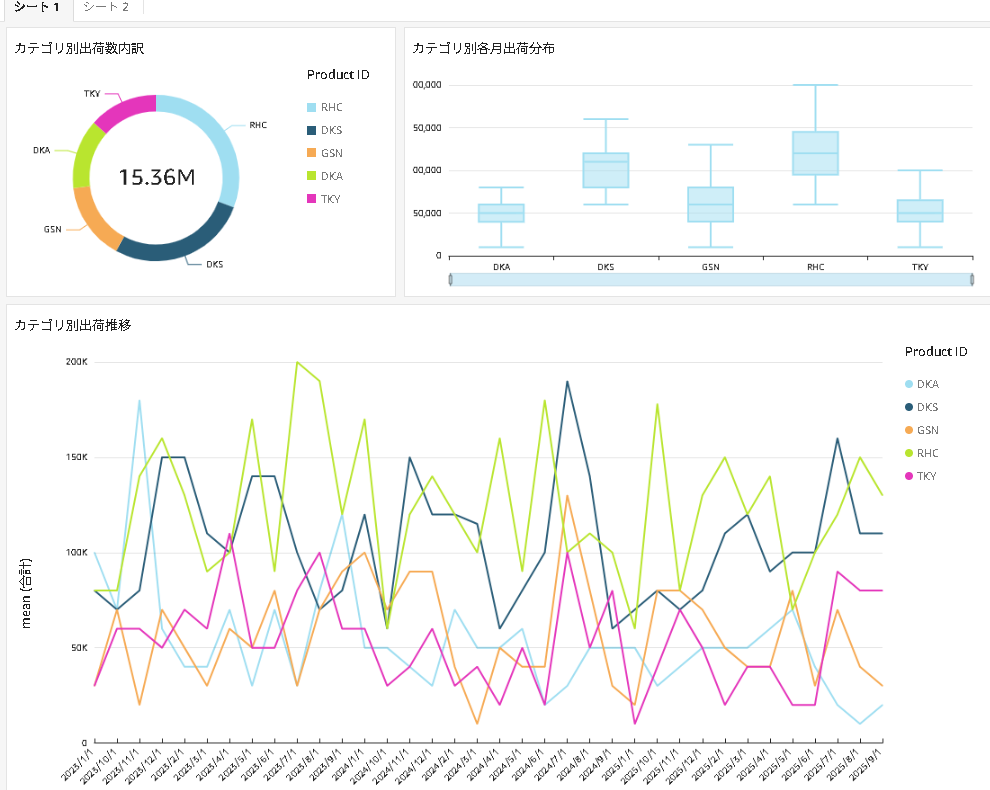The width and height of the screenshot is (990, 790).
Task: Select the RHC box in the box plot
Action: [x=815, y=153]
